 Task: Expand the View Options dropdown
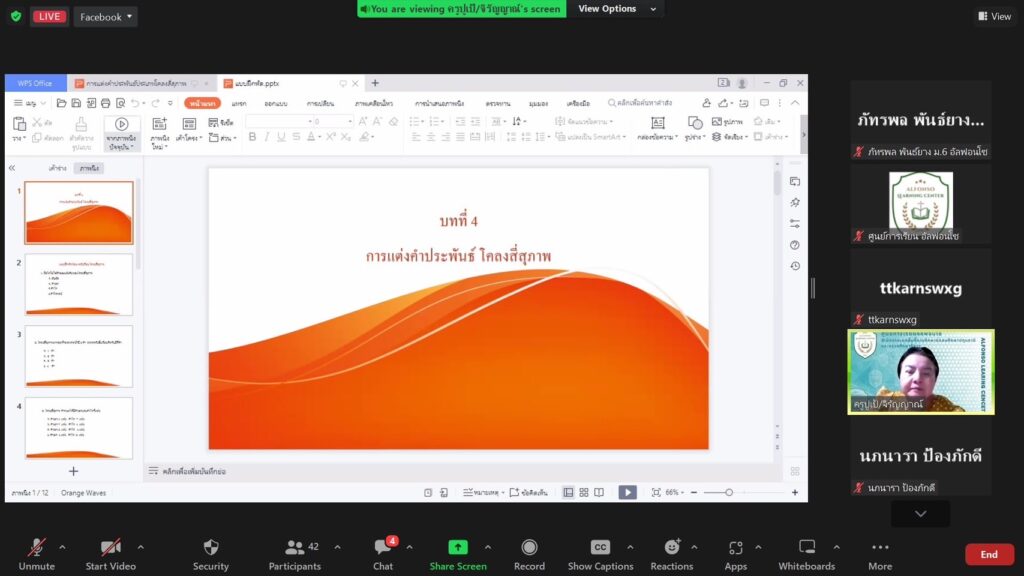pos(618,9)
